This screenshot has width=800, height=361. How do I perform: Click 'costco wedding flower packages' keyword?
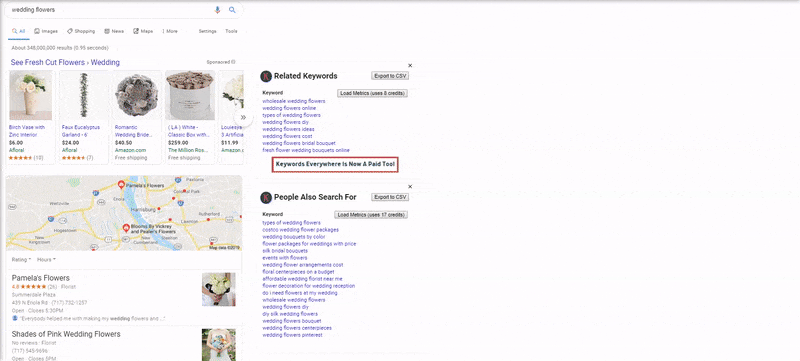point(301,230)
